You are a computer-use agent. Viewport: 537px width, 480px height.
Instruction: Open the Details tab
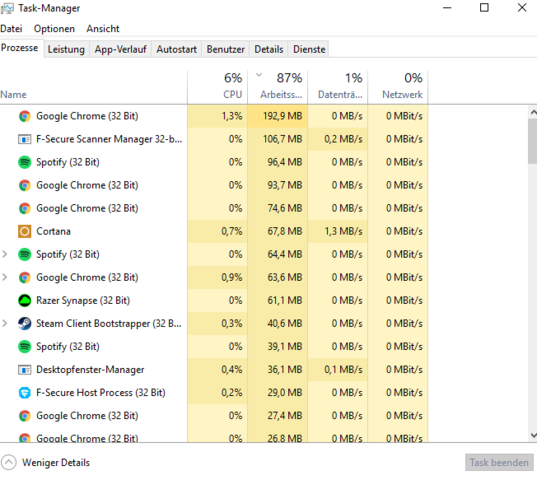click(269, 49)
